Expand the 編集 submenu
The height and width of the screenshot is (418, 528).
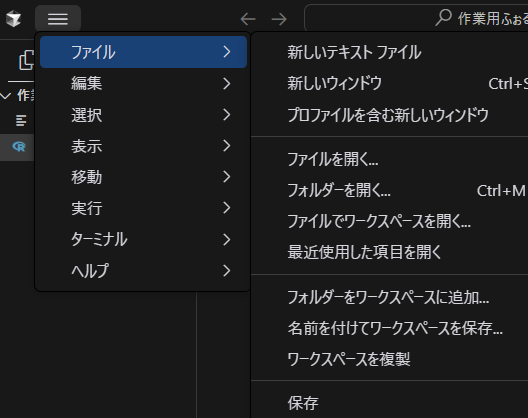[x=143, y=83]
